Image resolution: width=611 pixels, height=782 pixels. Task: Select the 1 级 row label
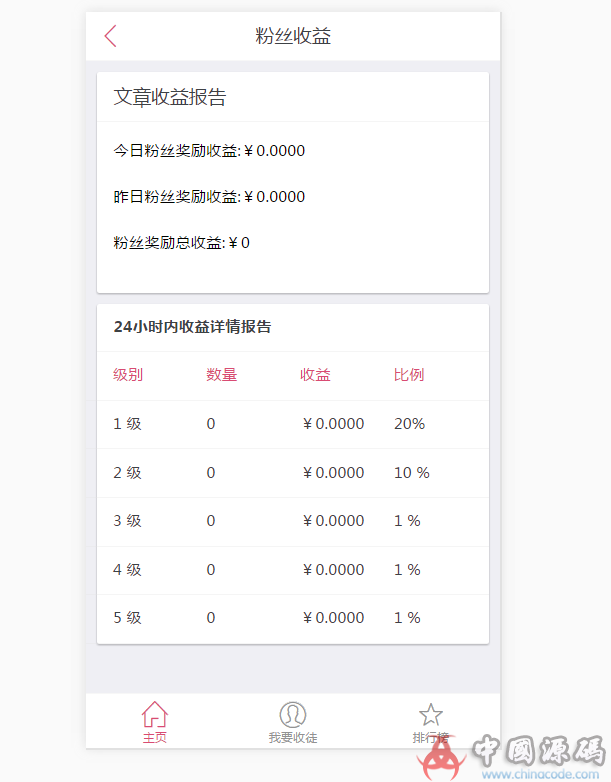click(x=128, y=424)
